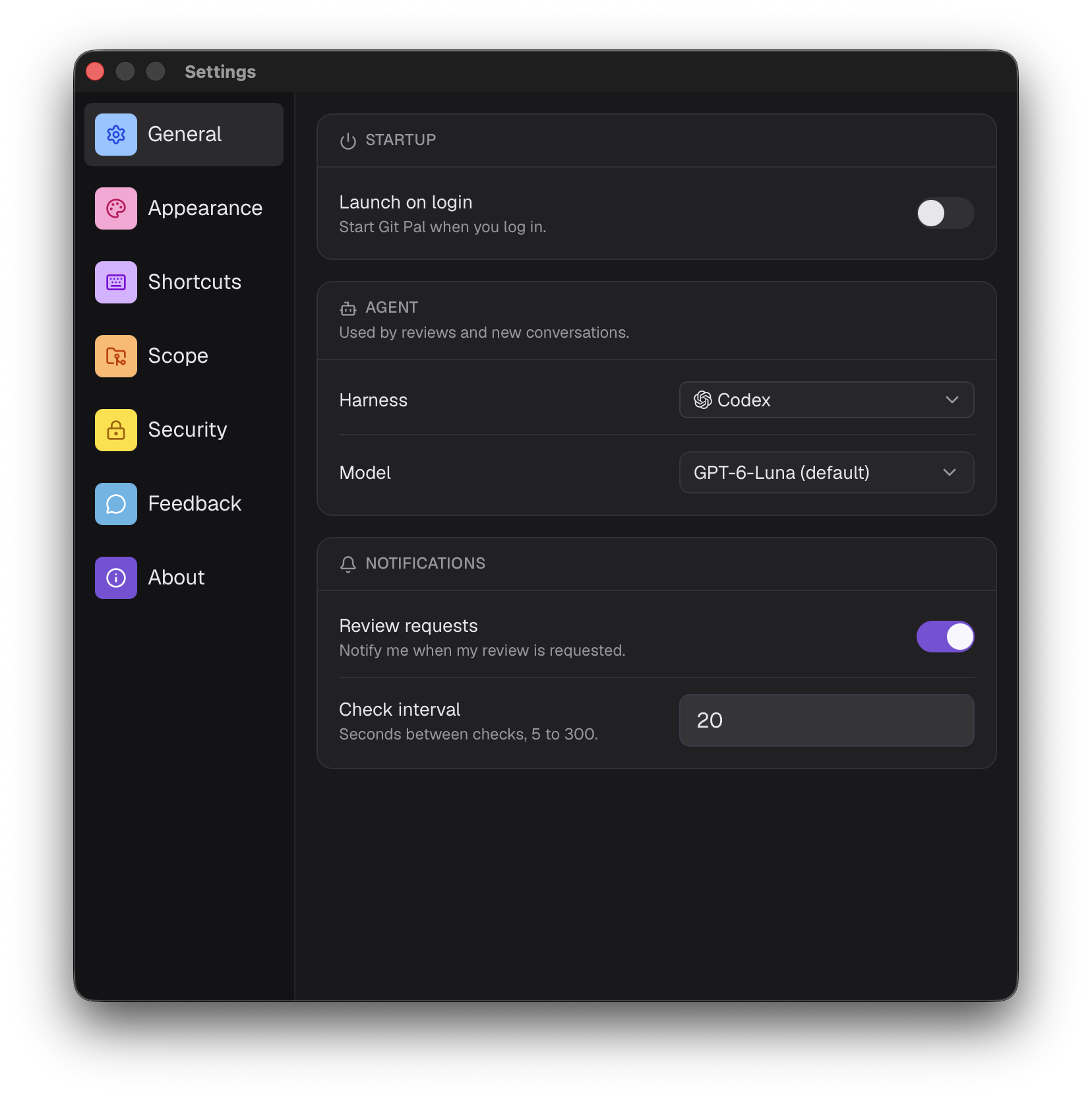Viewport: 1092px width, 1099px height.
Task: Click the STARTUP section heading
Action: tap(401, 140)
